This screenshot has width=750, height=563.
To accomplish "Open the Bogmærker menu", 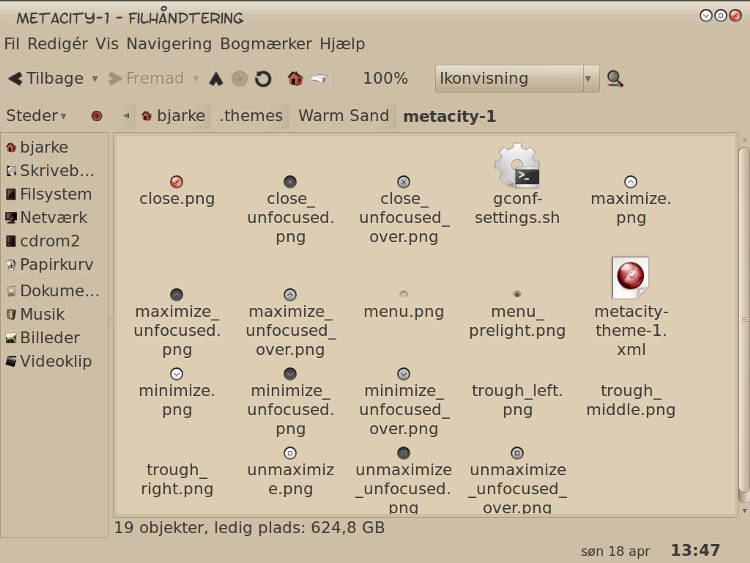I will [266, 44].
